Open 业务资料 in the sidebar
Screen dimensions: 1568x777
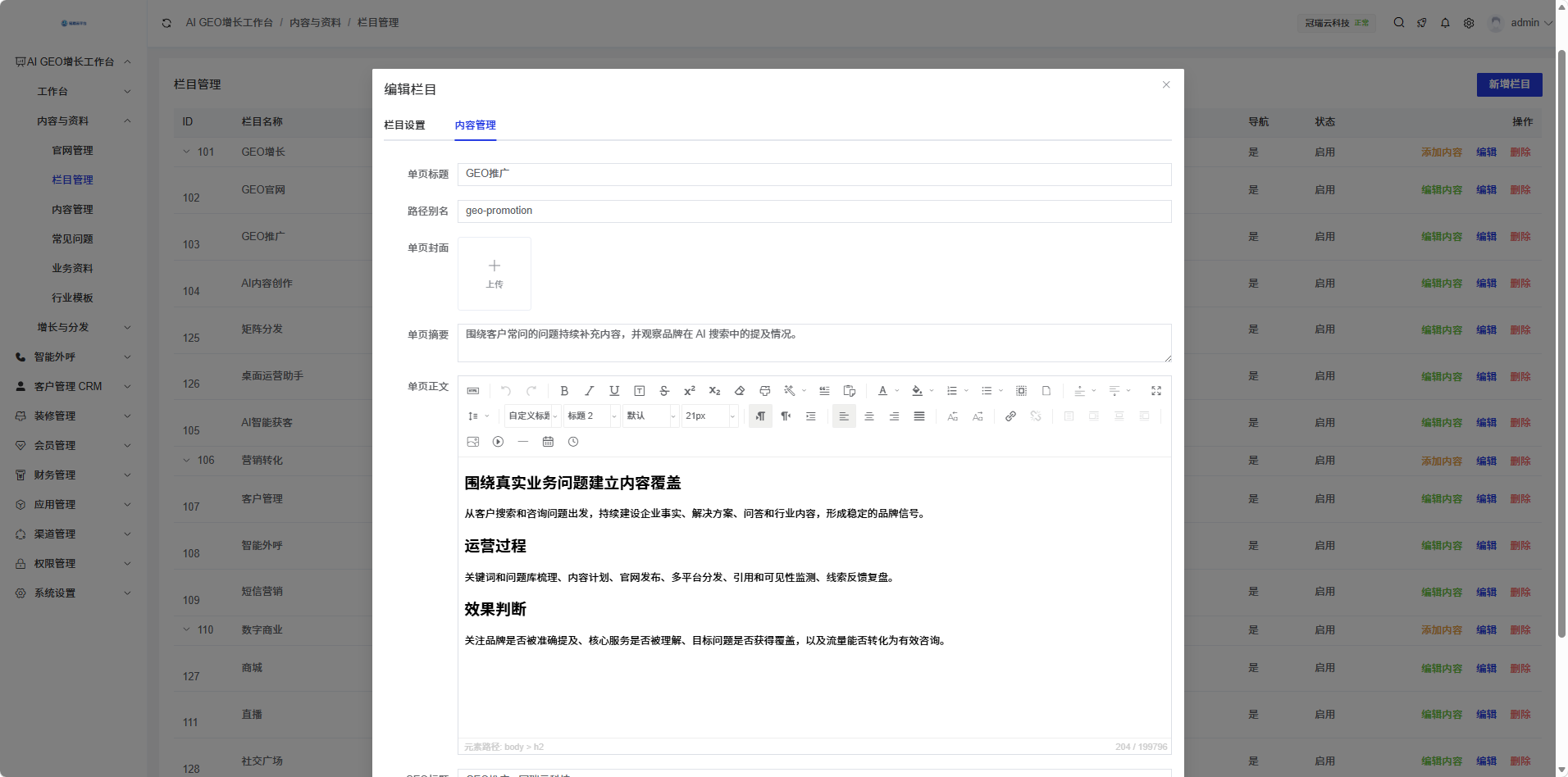click(x=72, y=269)
